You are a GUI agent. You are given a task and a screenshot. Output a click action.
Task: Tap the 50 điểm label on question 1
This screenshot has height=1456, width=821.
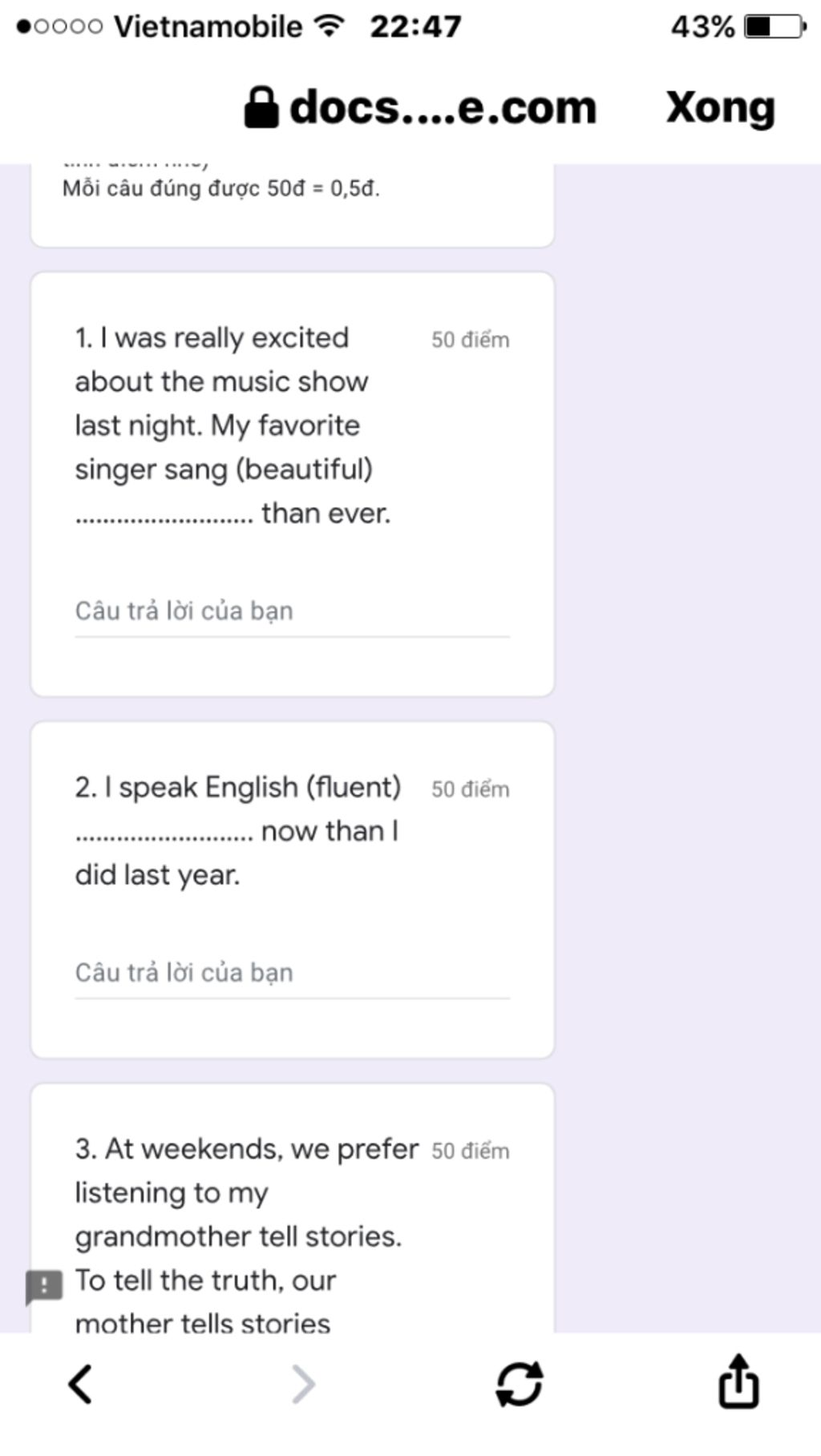point(471,340)
